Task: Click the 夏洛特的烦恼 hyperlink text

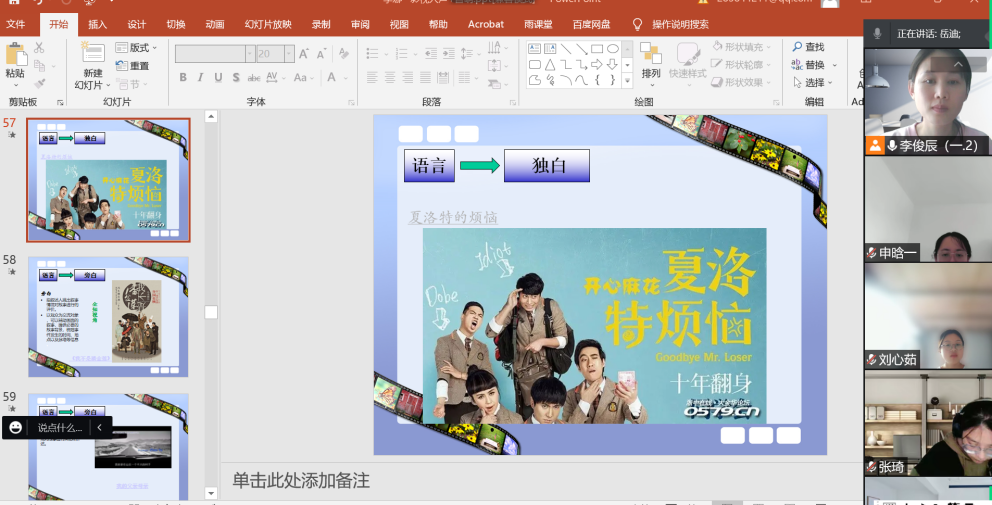Action: pyautogui.click(x=452, y=217)
